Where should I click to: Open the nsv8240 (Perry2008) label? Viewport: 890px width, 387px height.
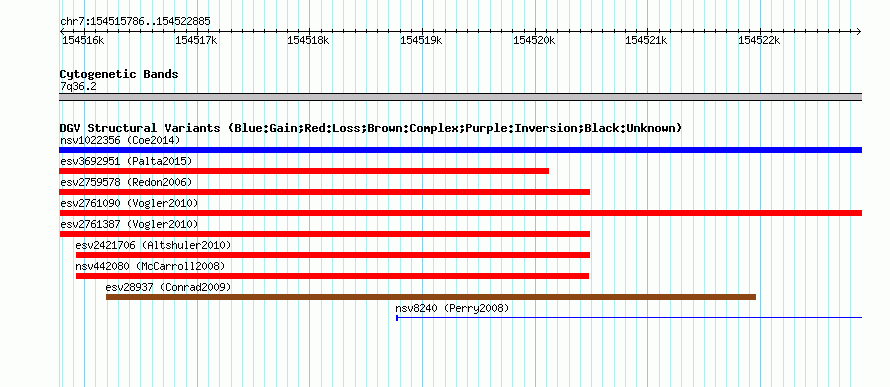coord(452,308)
